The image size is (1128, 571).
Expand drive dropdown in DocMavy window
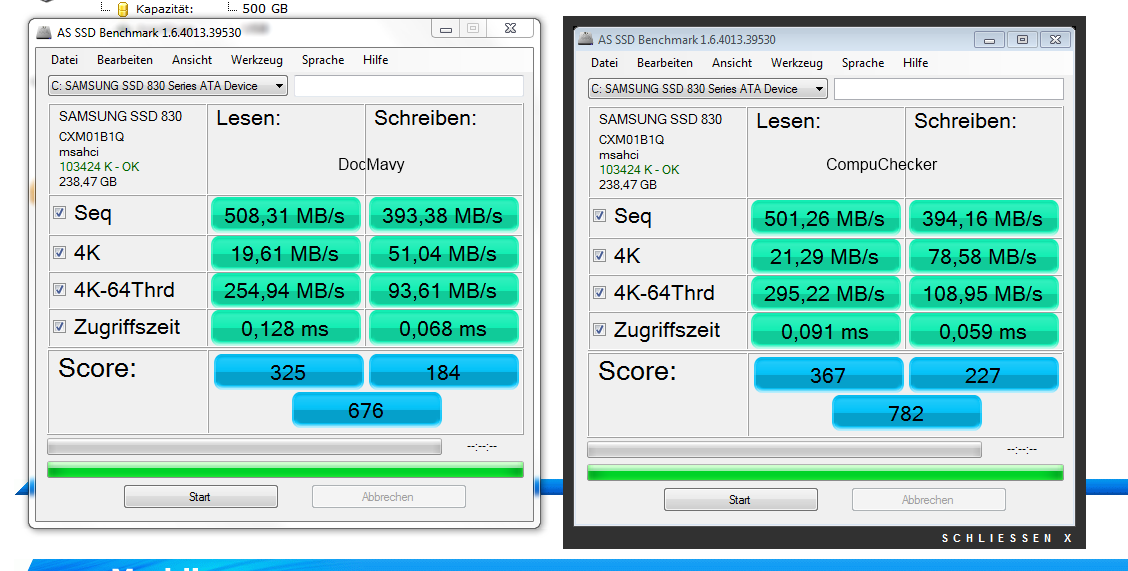point(279,86)
